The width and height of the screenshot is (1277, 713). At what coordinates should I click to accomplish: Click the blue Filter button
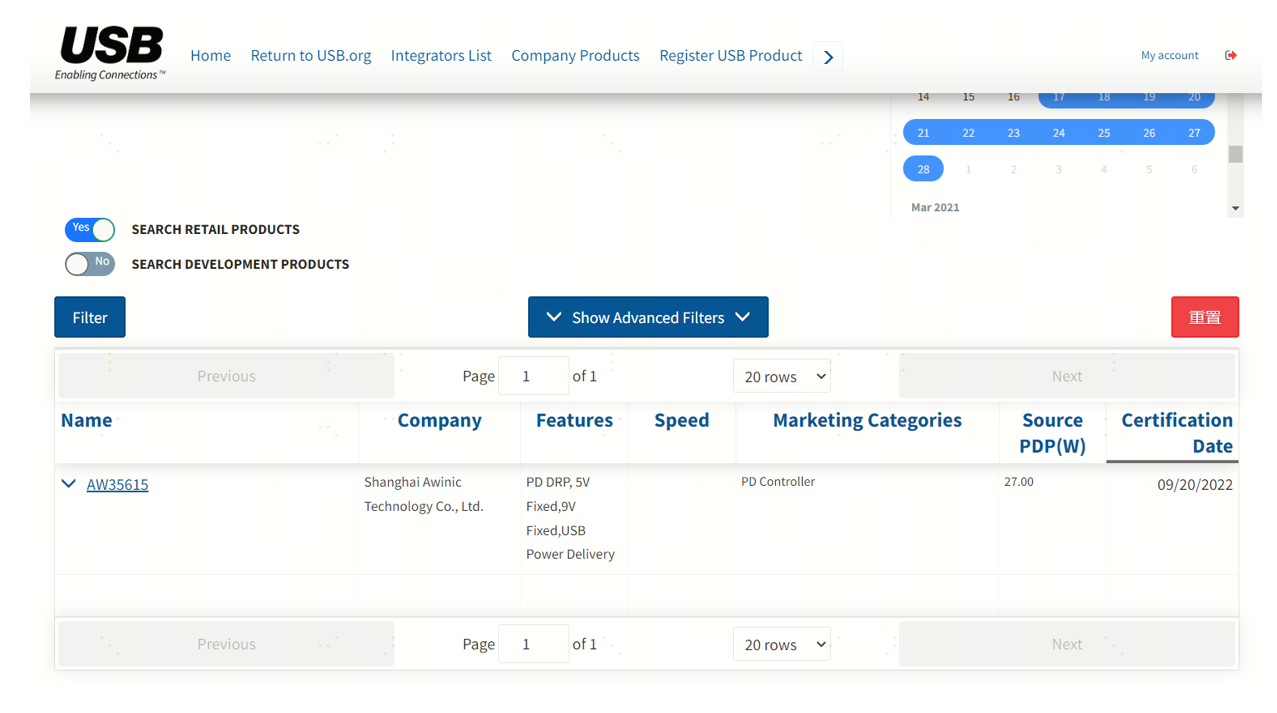coord(90,317)
